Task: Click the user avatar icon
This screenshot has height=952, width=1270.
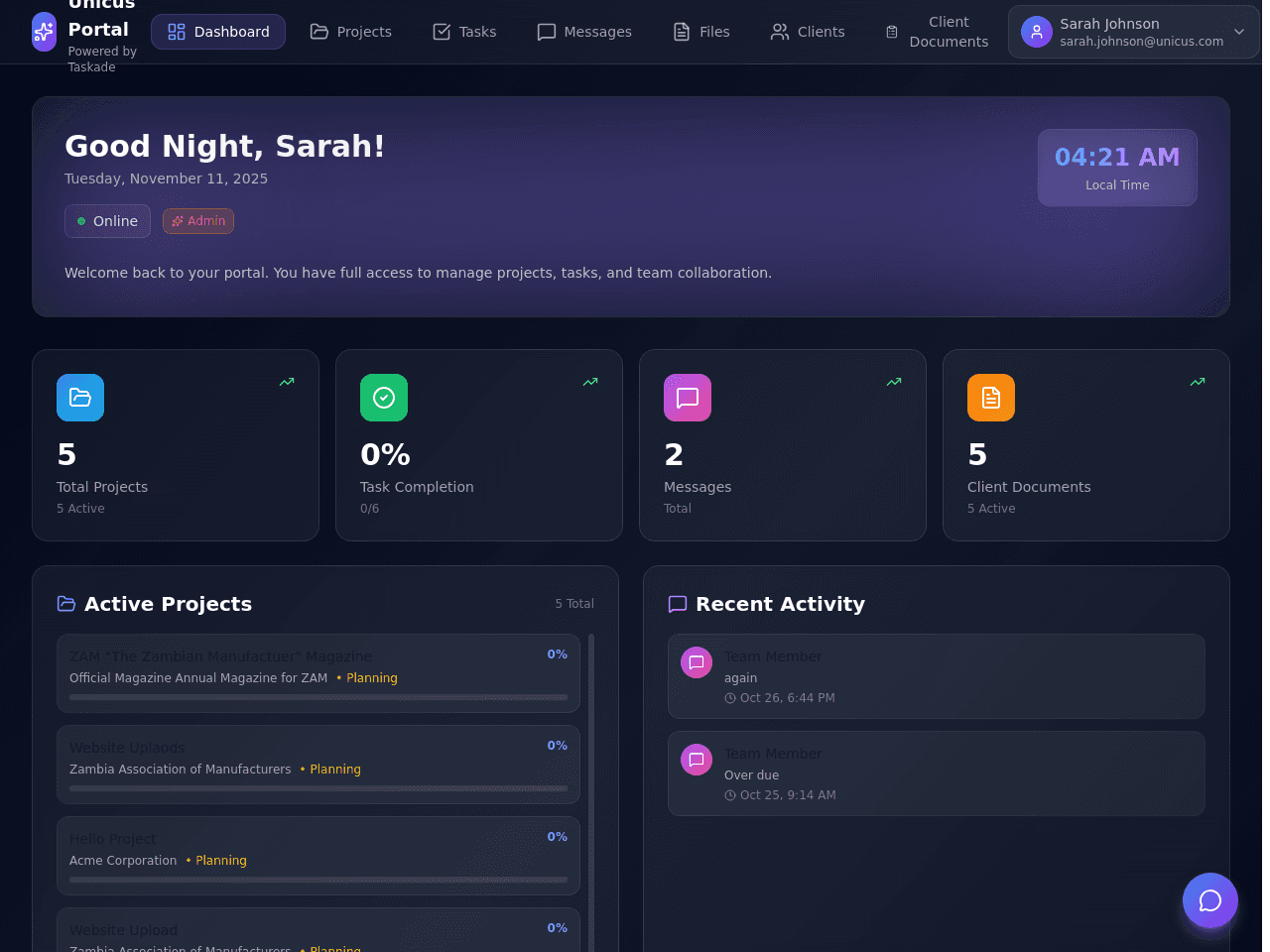Action: tap(1037, 32)
